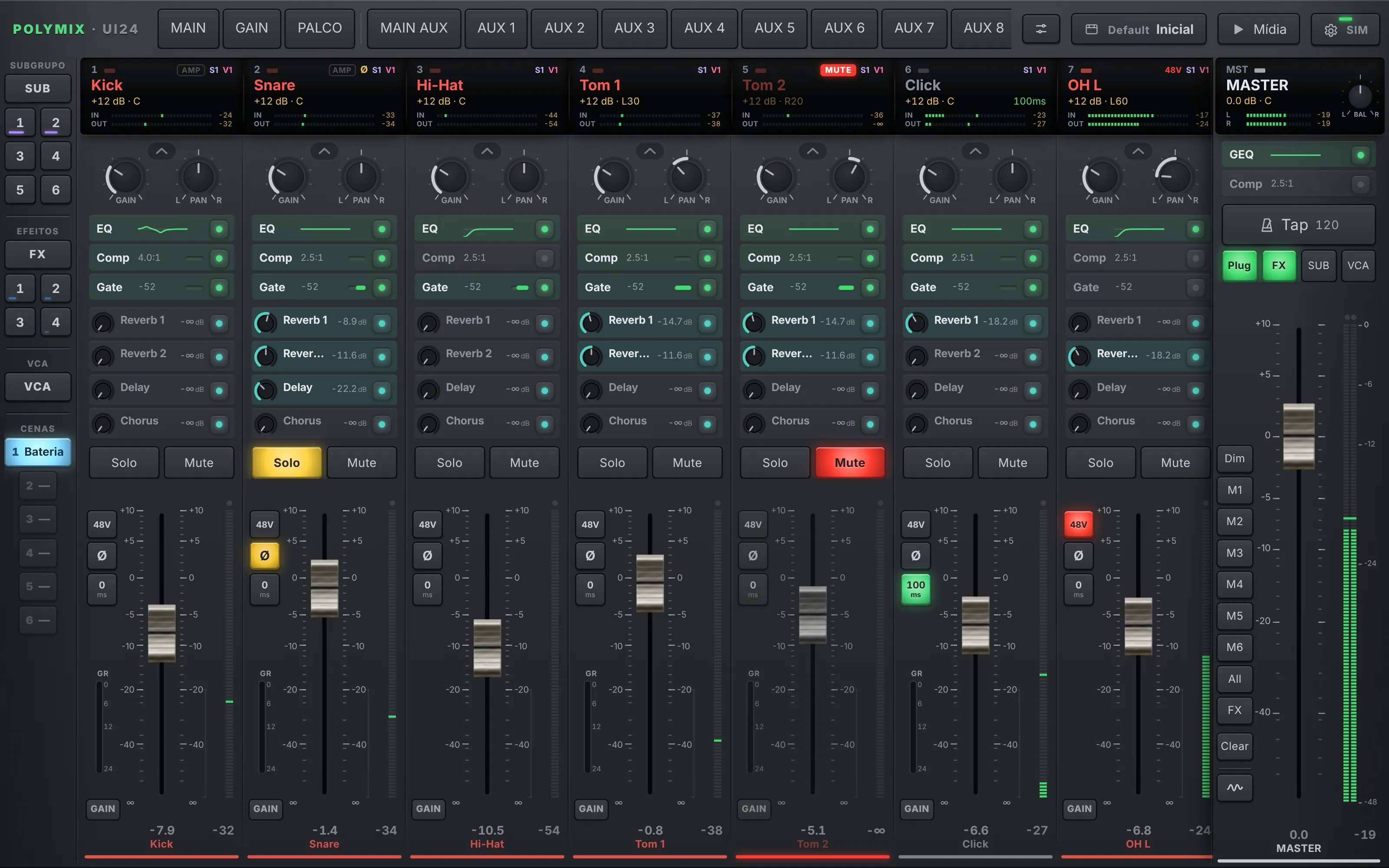Viewport: 1389px width, 868px height.
Task: Click the VCA button in the sidebar
Action: click(x=38, y=386)
